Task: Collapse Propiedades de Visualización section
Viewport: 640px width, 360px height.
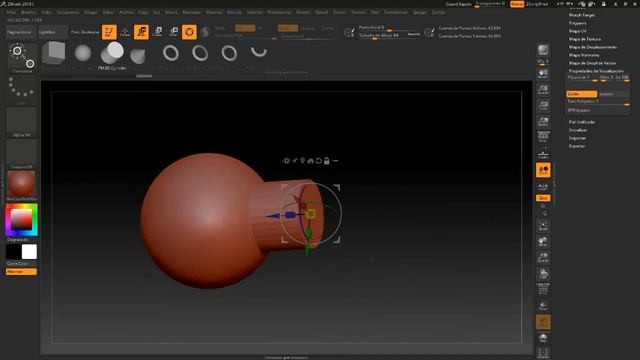Action: click(x=596, y=71)
